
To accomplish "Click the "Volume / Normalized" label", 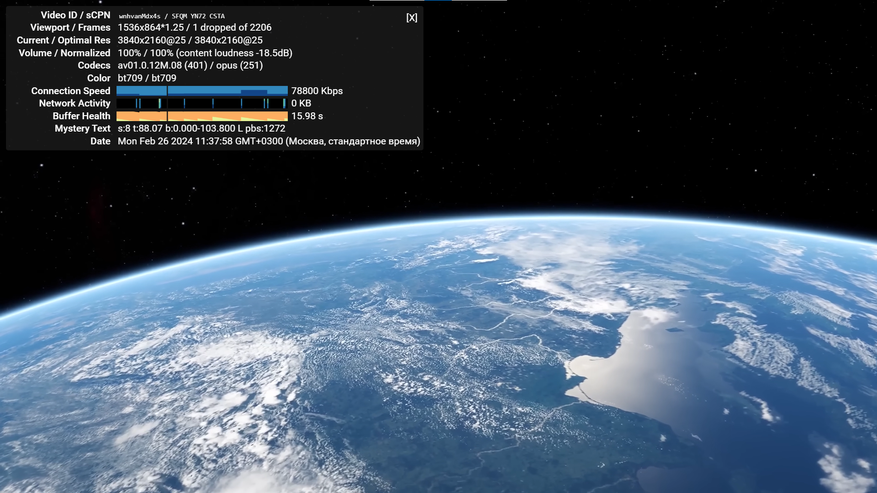I will (x=65, y=53).
